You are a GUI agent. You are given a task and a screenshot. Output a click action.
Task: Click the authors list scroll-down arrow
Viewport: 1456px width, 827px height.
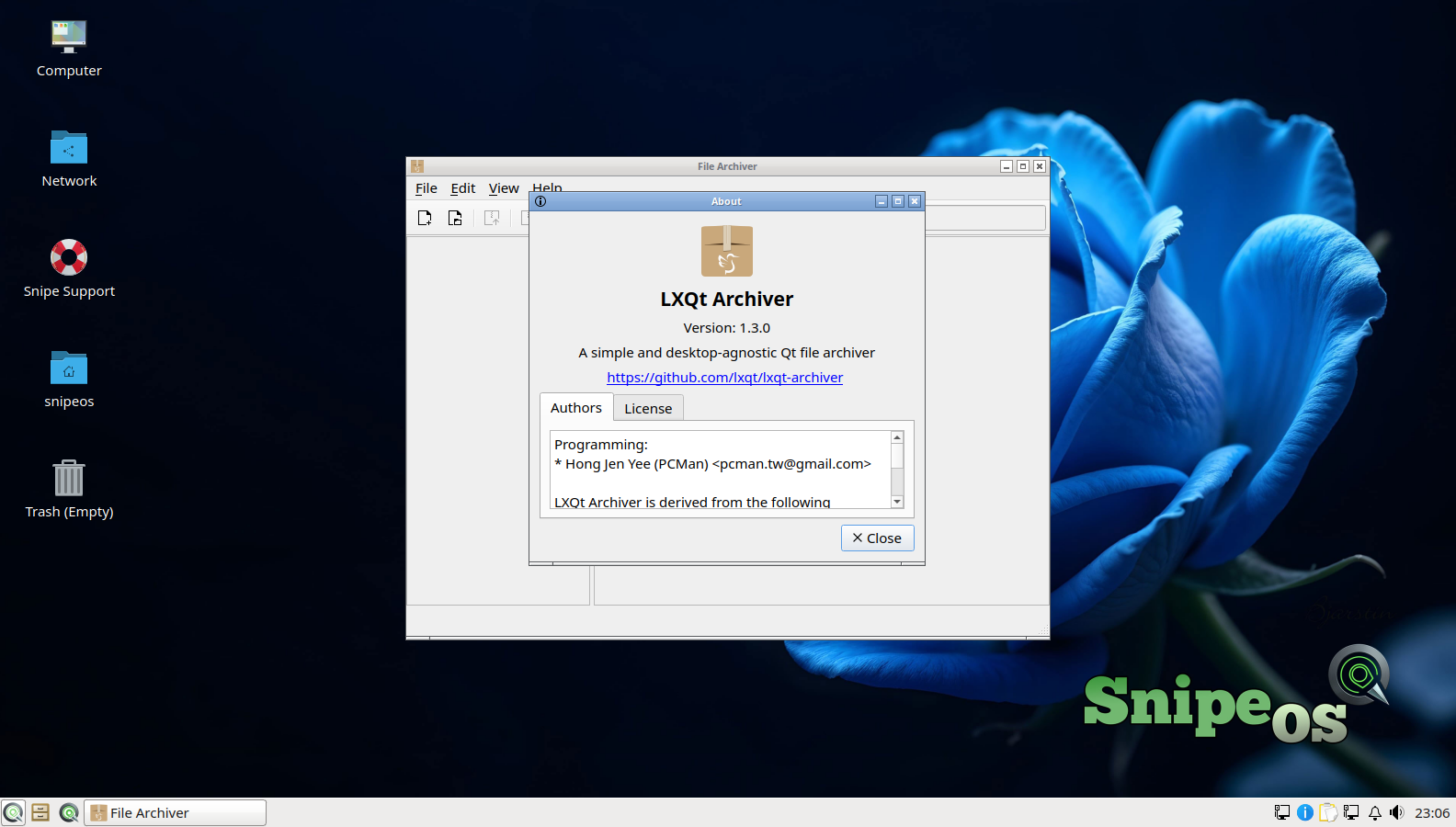click(897, 502)
